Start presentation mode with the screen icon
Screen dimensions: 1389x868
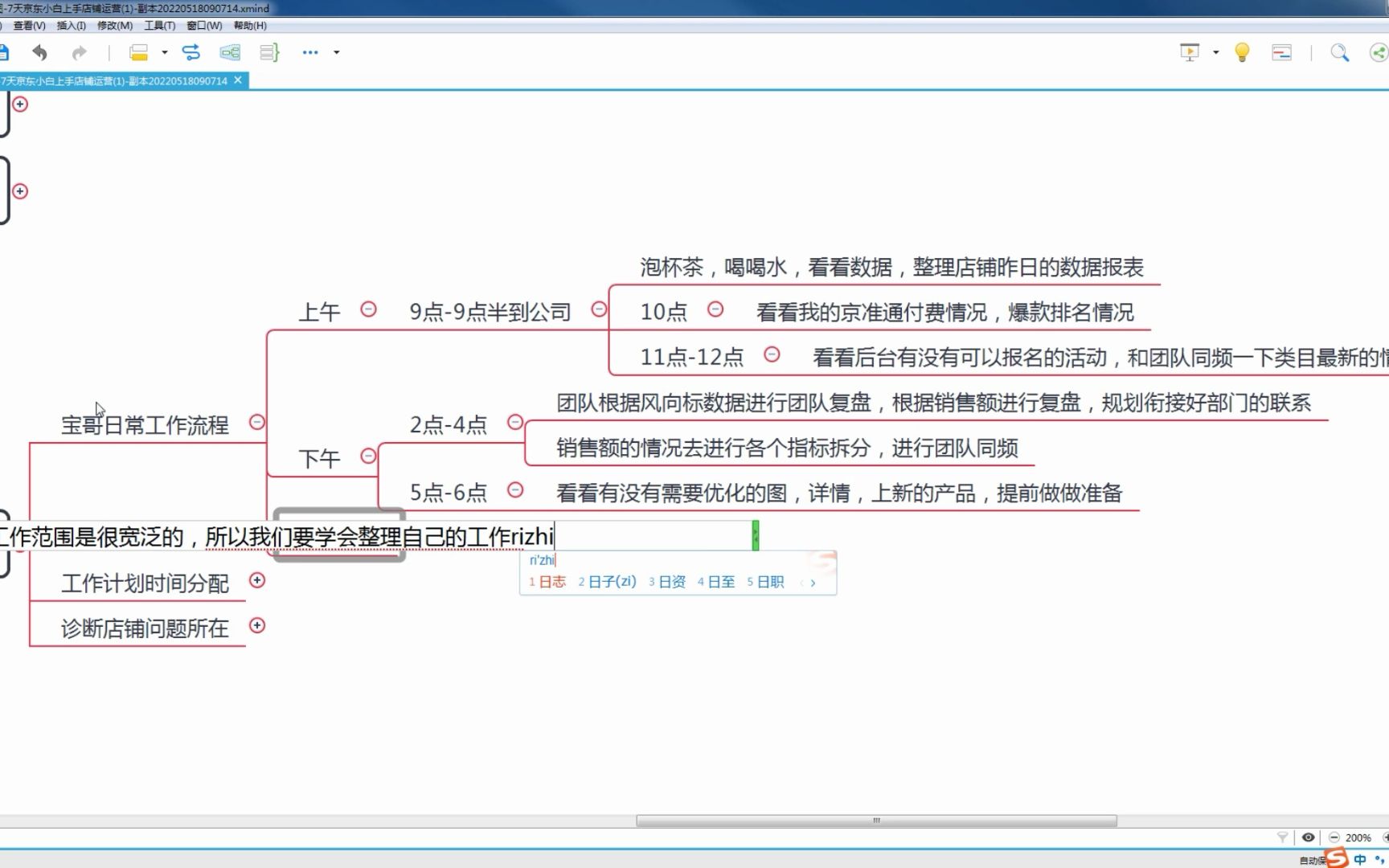click(x=1190, y=53)
